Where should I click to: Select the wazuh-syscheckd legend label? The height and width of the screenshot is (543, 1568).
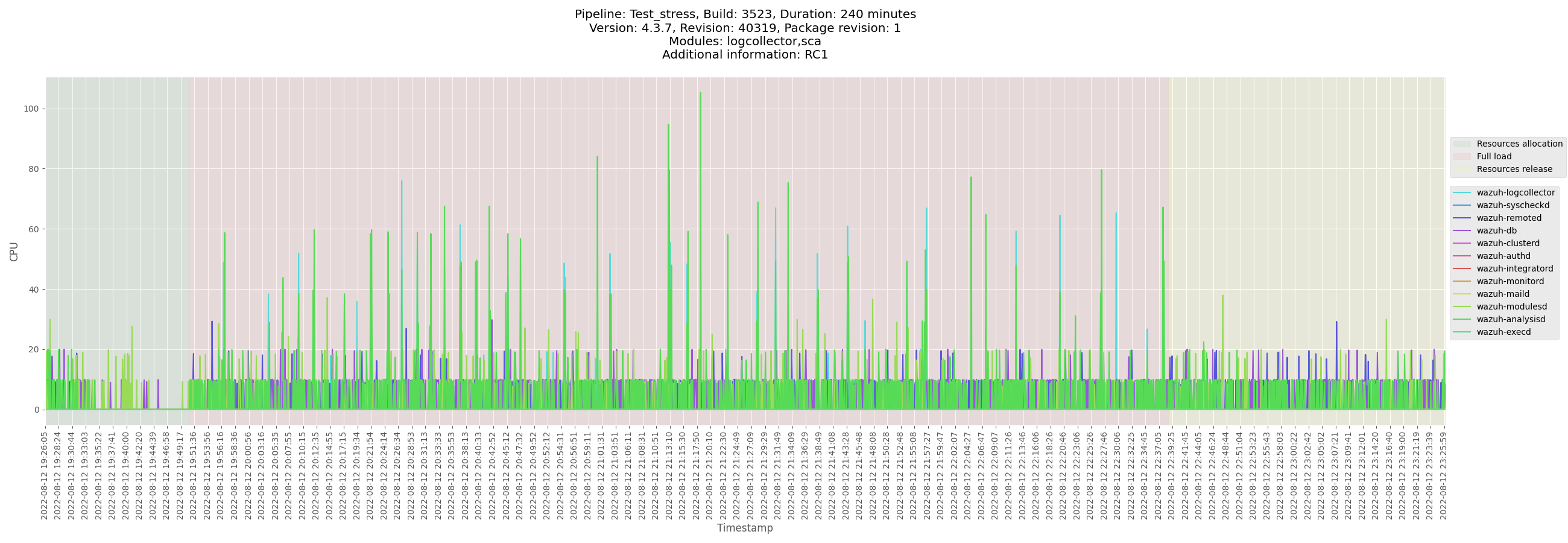coord(1513,205)
